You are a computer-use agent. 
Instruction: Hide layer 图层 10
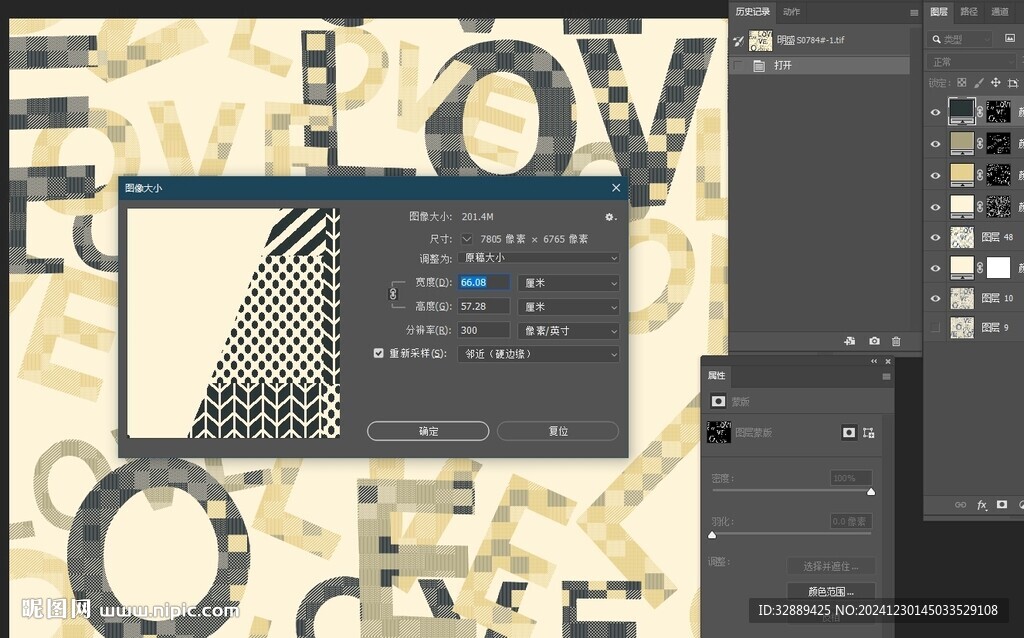(935, 298)
